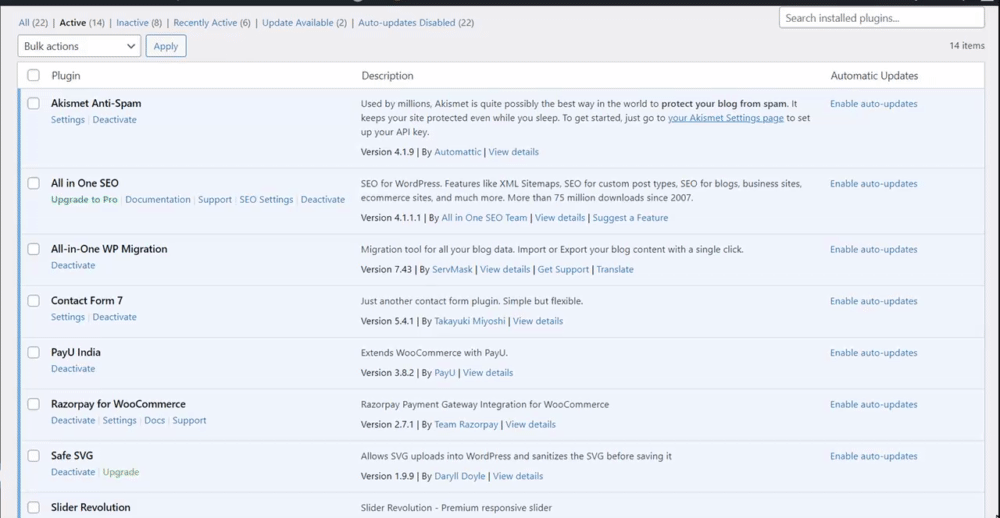Viewport: 1000px width, 518px height.
Task: Tick the All-in-One WP Migration checkbox
Action: (33, 249)
